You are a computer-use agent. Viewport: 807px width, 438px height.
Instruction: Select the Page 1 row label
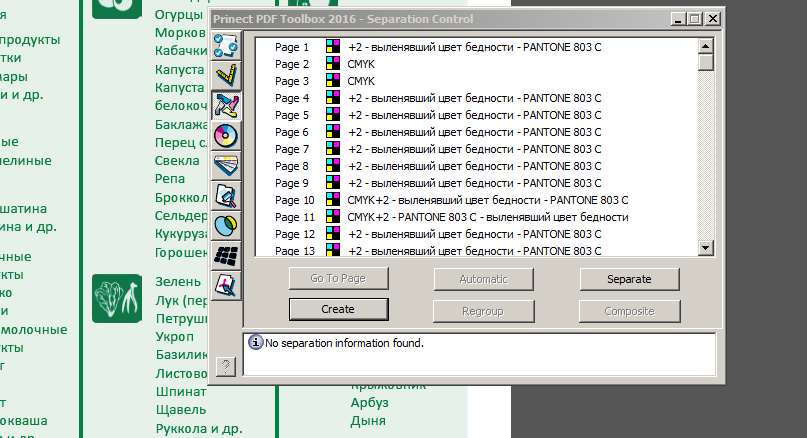click(x=292, y=47)
